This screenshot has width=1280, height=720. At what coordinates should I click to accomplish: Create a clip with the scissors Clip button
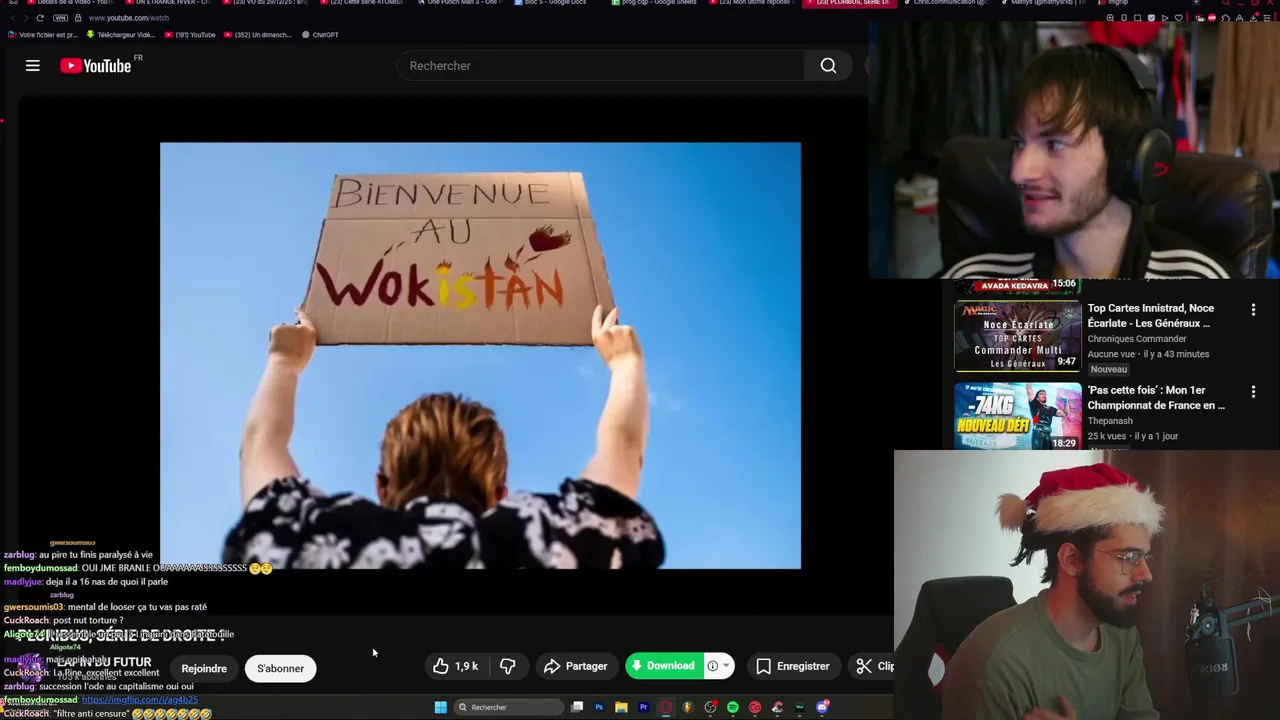tap(874, 666)
